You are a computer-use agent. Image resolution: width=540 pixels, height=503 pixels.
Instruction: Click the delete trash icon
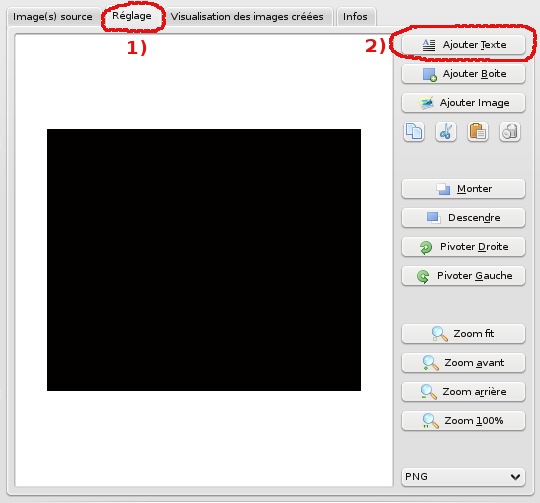pos(509,132)
